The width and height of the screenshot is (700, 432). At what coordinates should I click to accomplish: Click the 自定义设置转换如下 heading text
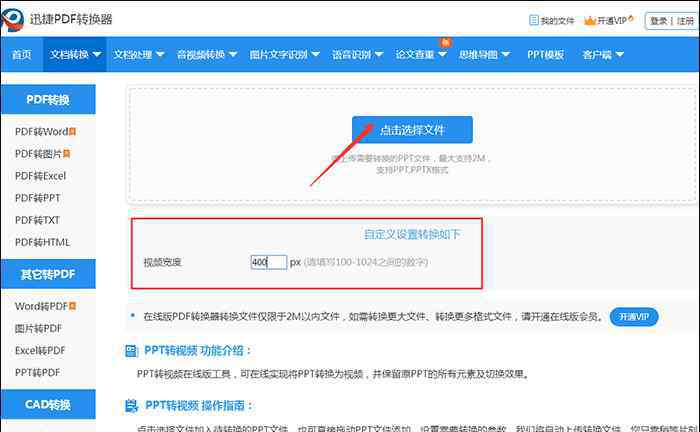412,234
